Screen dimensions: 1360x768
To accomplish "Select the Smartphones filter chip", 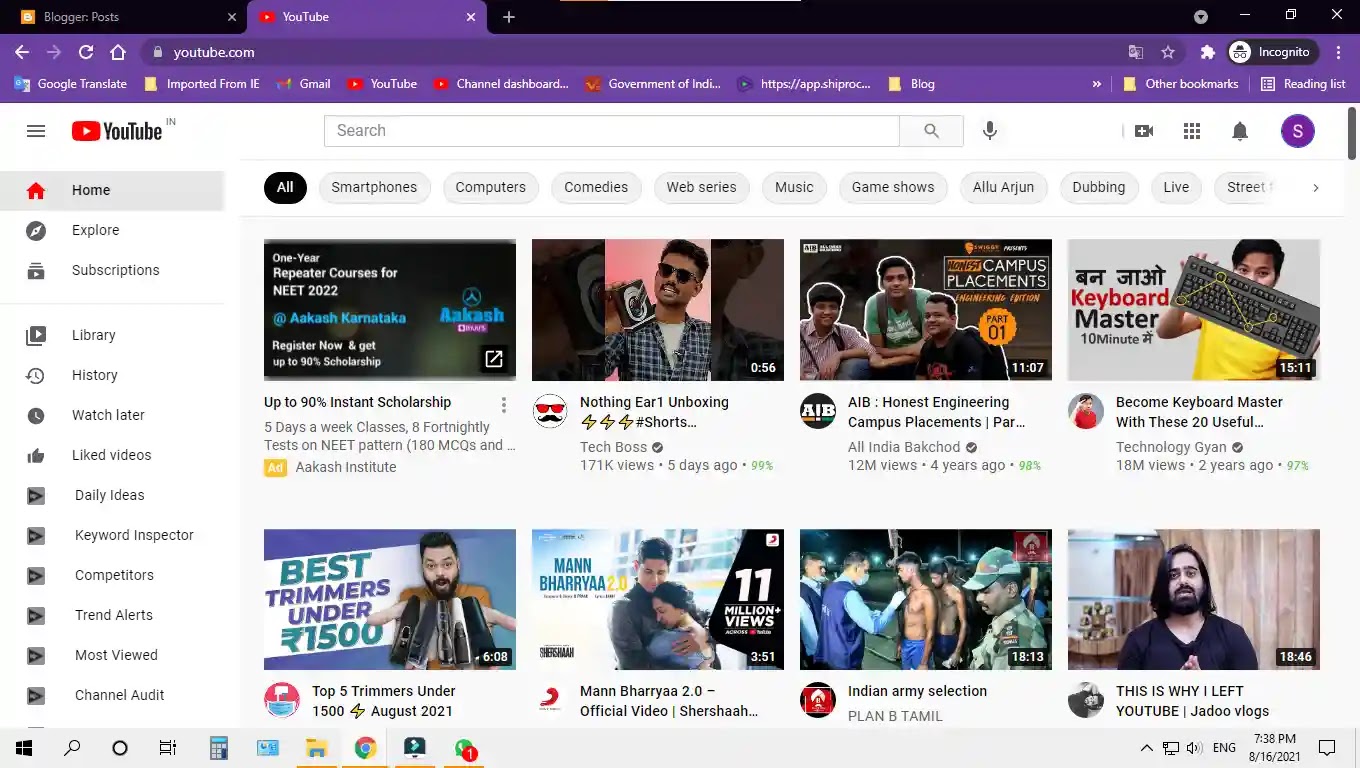I will (374, 187).
